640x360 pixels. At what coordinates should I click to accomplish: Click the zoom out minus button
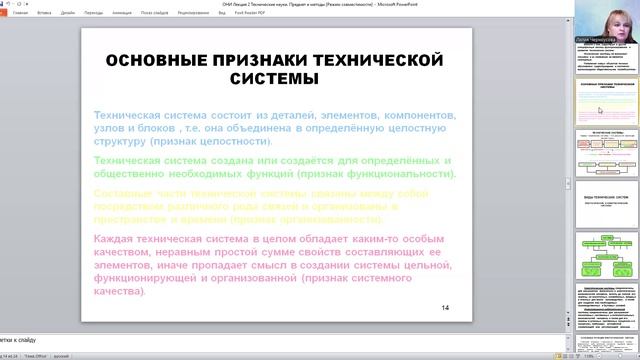(599, 356)
